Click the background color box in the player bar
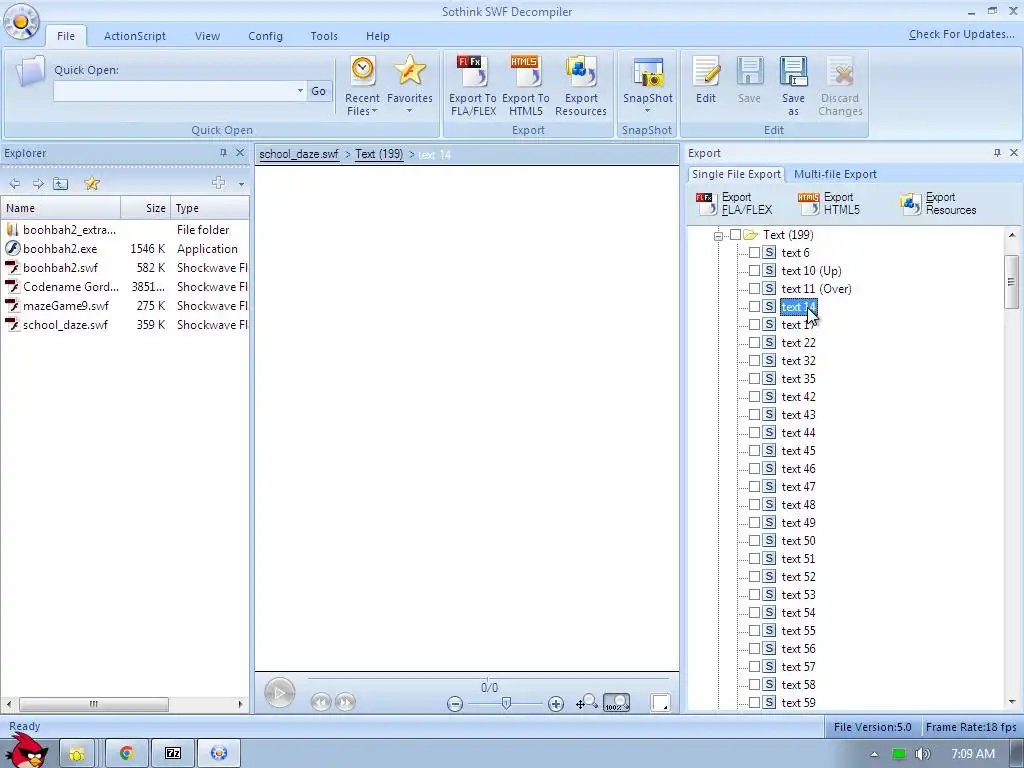The image size is (1024, 768). tap(660, 703)
